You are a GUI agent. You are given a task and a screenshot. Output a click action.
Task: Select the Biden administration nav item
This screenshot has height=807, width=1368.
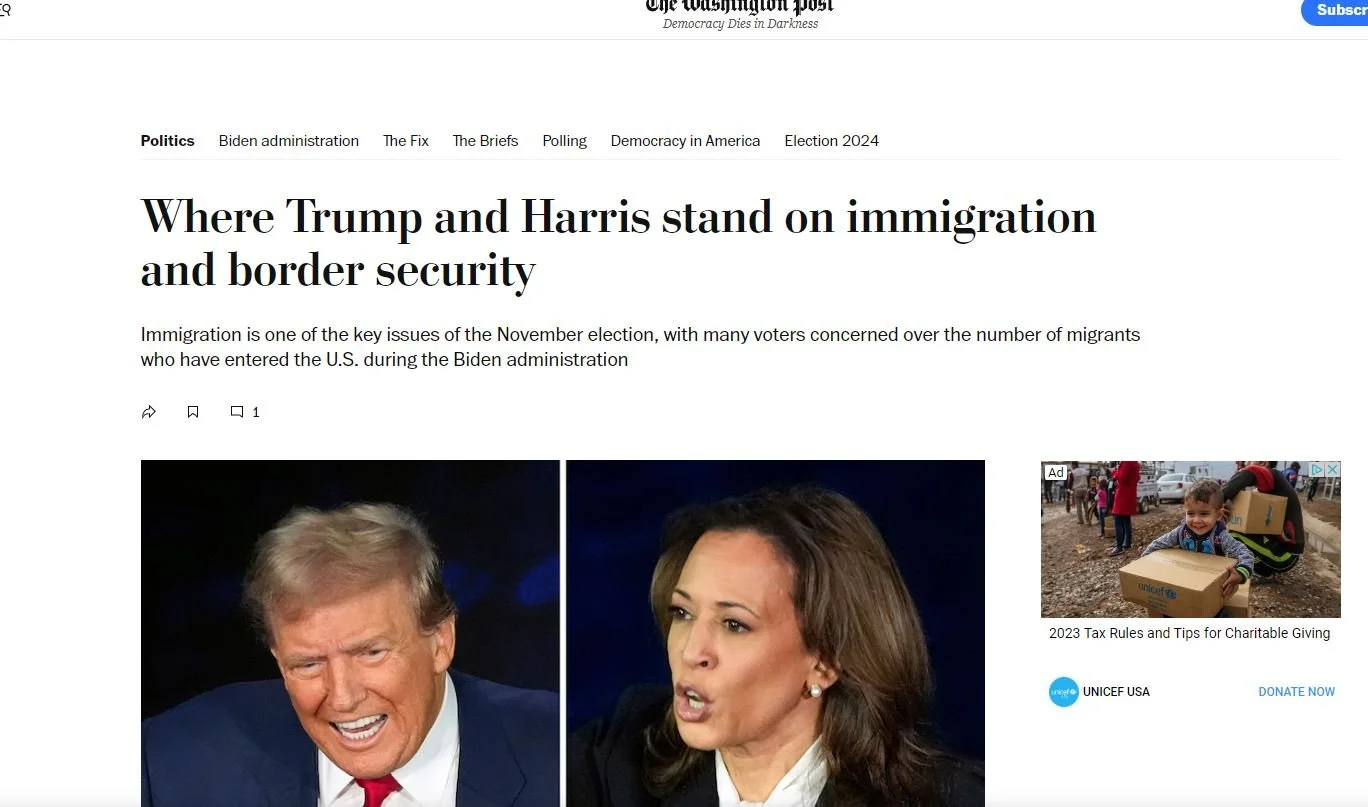tap(289, 141)
